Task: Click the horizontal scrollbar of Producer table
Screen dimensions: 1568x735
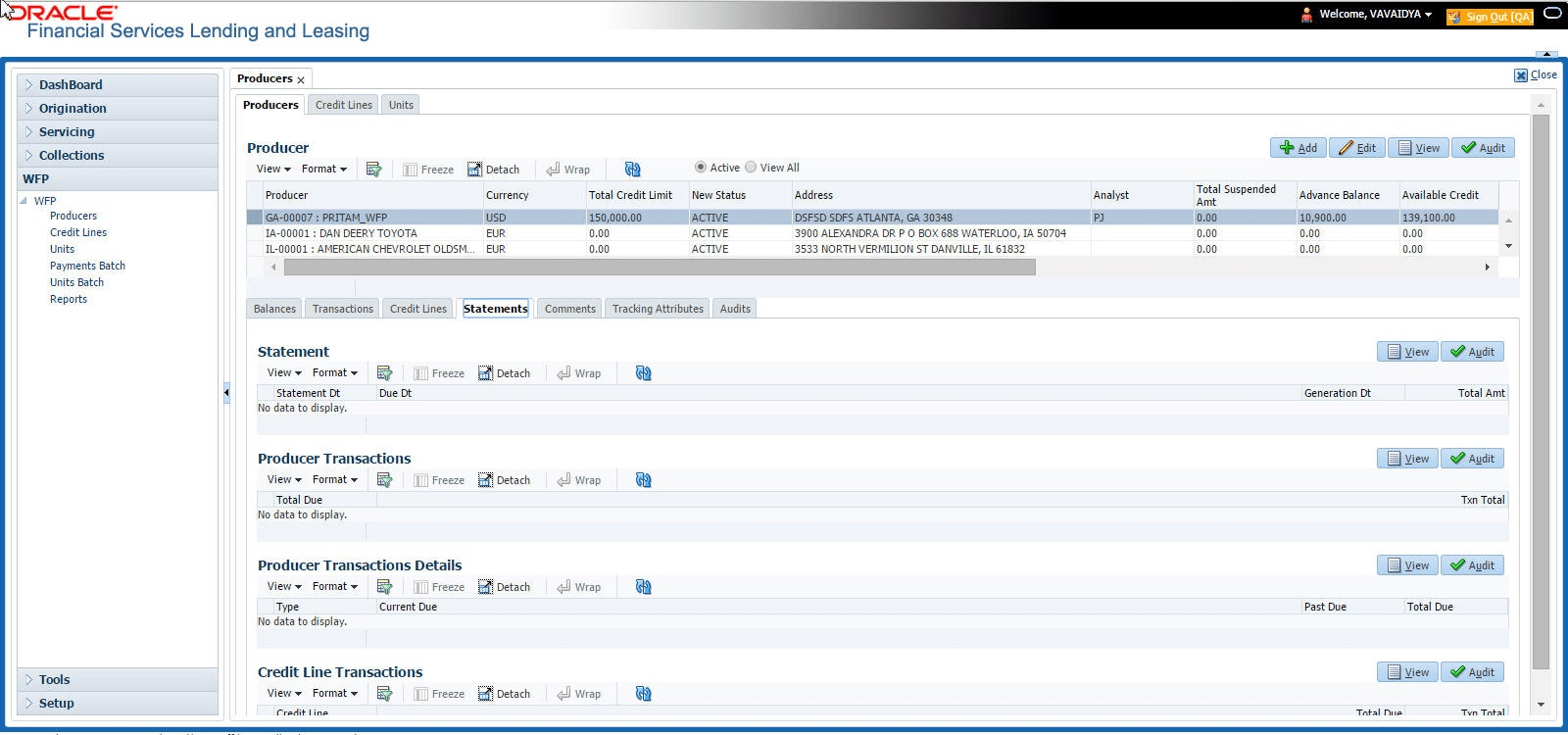Action: (x=660, y=267)
